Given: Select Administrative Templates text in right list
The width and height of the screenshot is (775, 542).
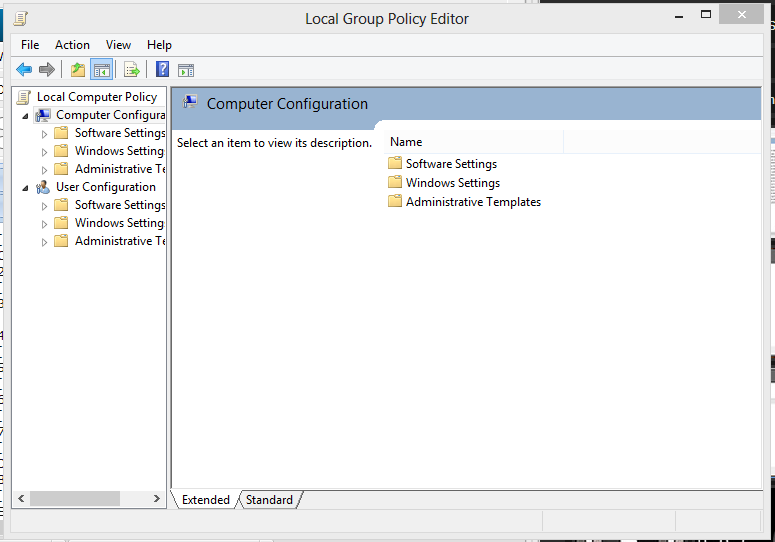Looking at the screenshot, I should 474,202.
